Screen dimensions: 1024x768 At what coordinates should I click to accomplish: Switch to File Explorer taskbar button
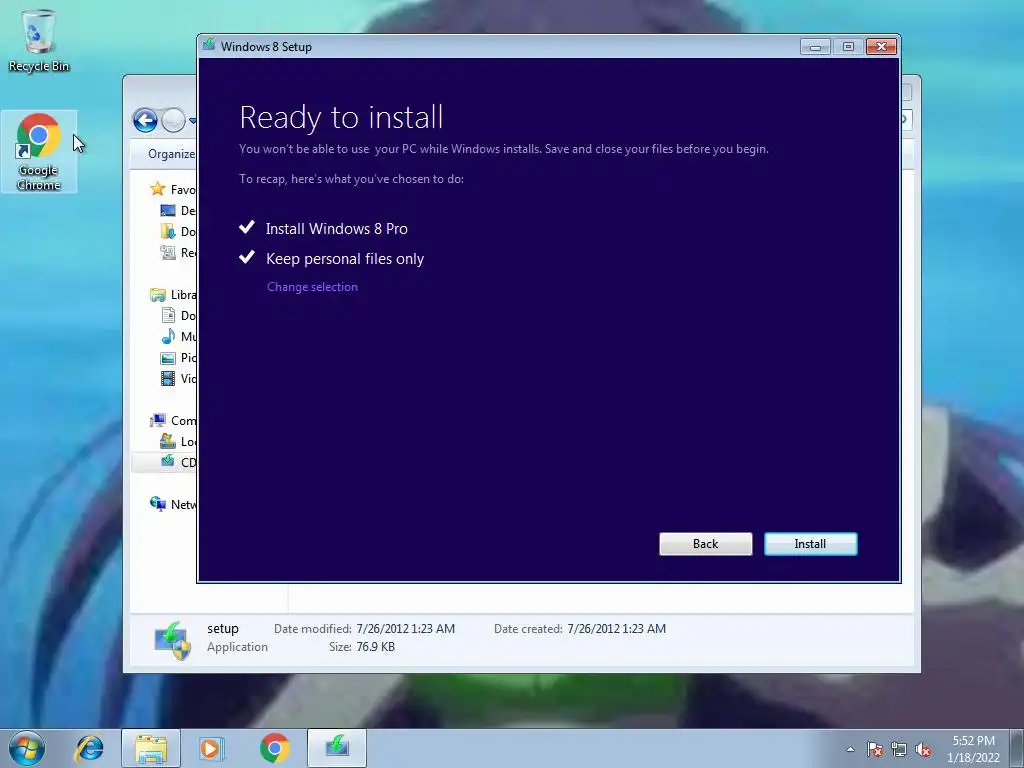coord(151,748)
